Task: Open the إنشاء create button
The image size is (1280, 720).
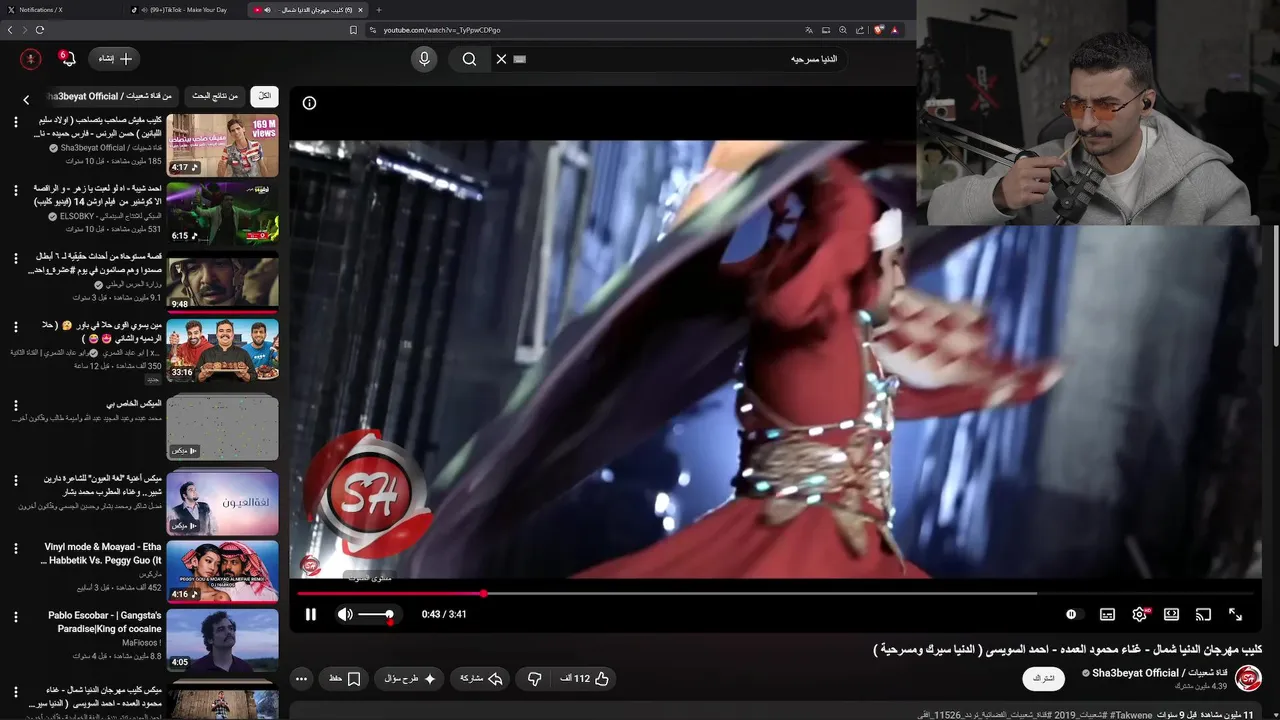Action: [x=114, y=59]
